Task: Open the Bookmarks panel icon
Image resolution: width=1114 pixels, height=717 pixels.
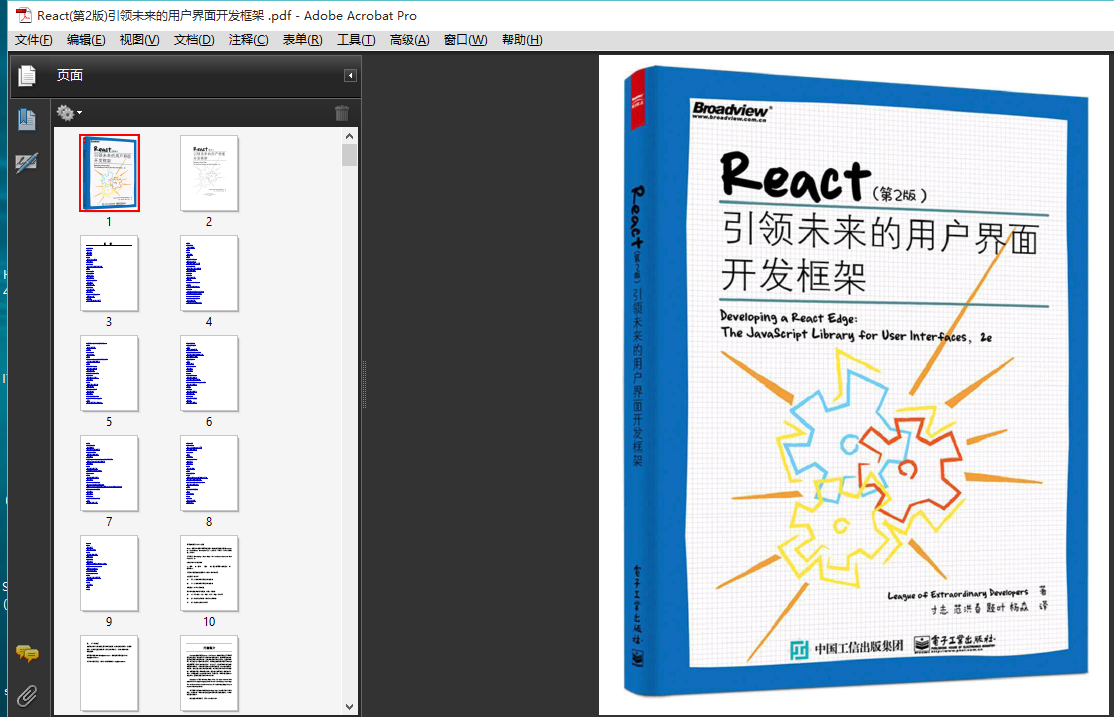Action: 27,119
